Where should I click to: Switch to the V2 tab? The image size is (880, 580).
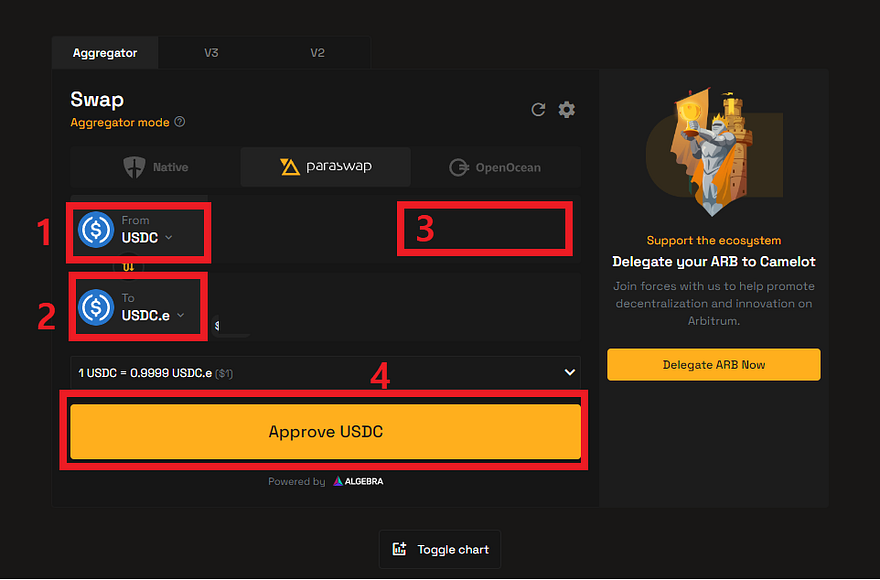317,53
